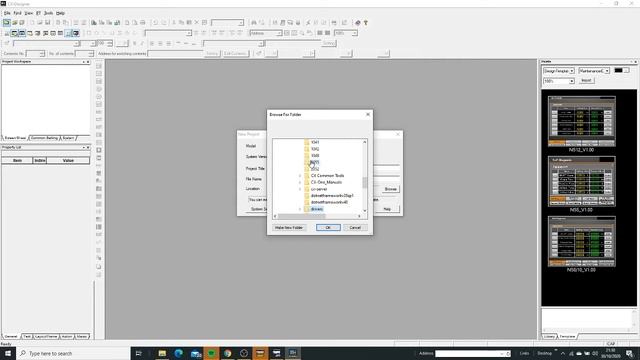Open the 100% zoom dropdown in toolbar
The width and height of the screenshot is (640, 360).
pyautogui.click(x=355, y=33)
